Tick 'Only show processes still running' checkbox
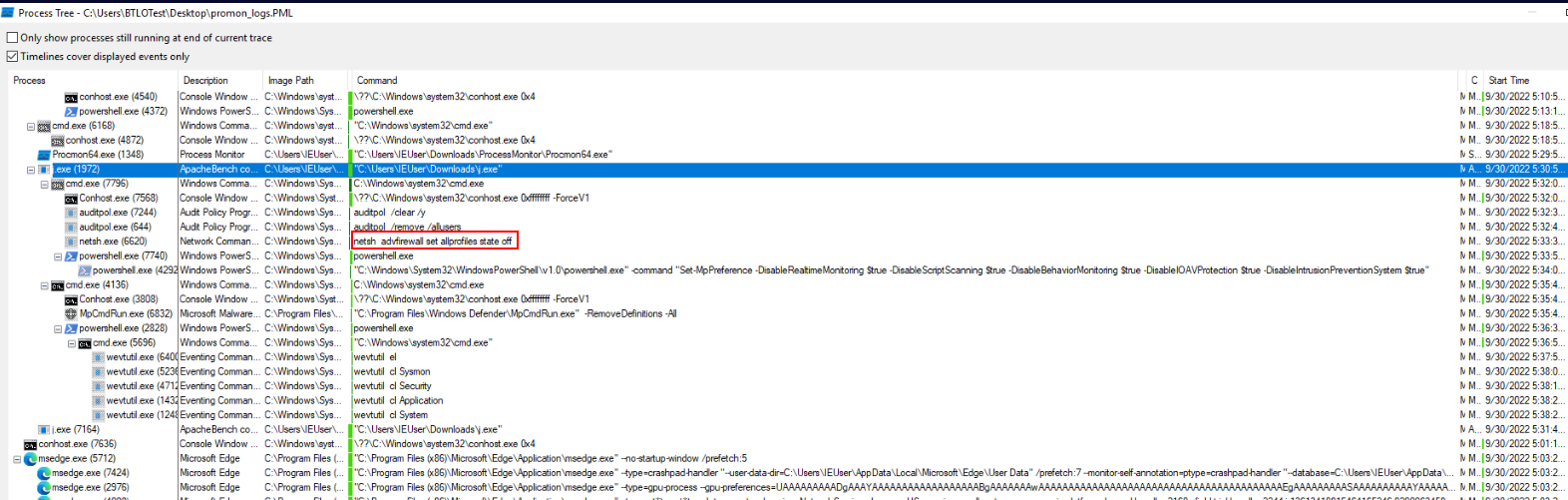Image resolution: width=1568 pixels, height=500 pixels. 13,38
